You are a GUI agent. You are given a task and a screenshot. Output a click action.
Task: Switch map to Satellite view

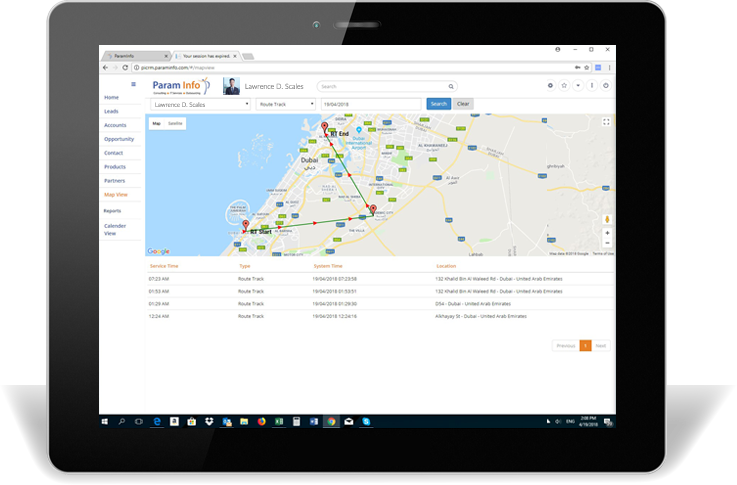click(175, 123)
